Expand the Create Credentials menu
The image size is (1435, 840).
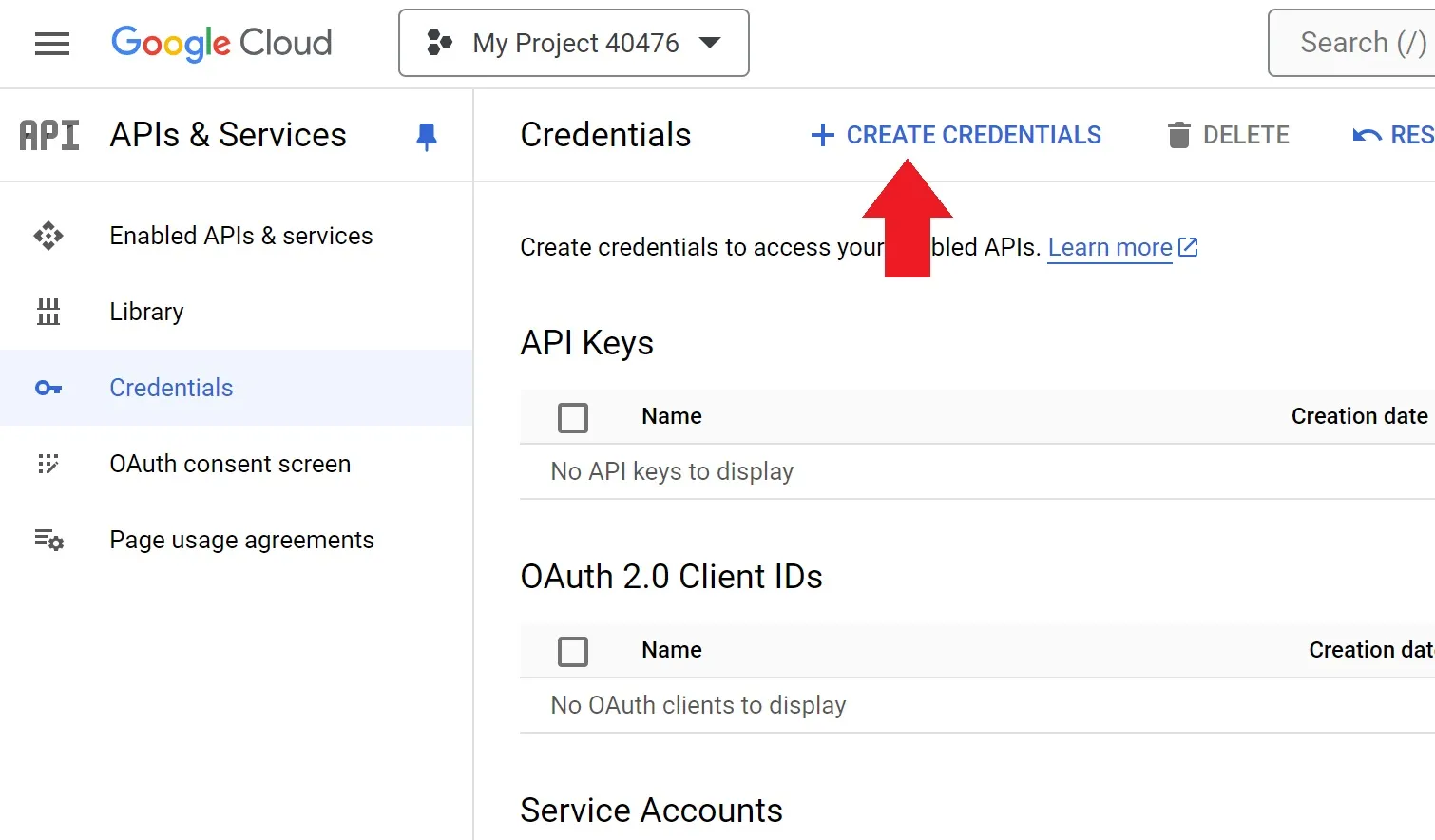click(x=956, y=135)
